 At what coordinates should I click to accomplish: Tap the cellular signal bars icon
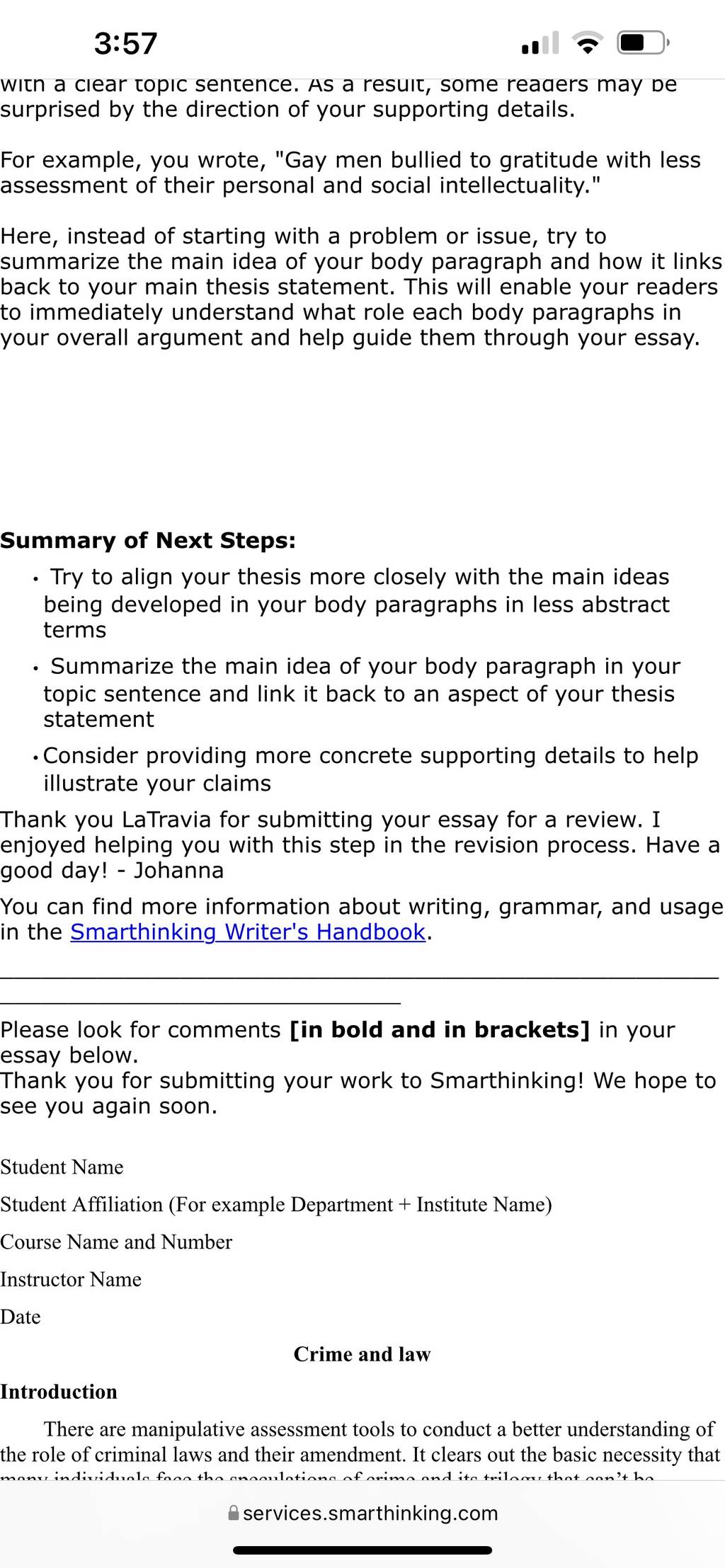coord(540,43)
